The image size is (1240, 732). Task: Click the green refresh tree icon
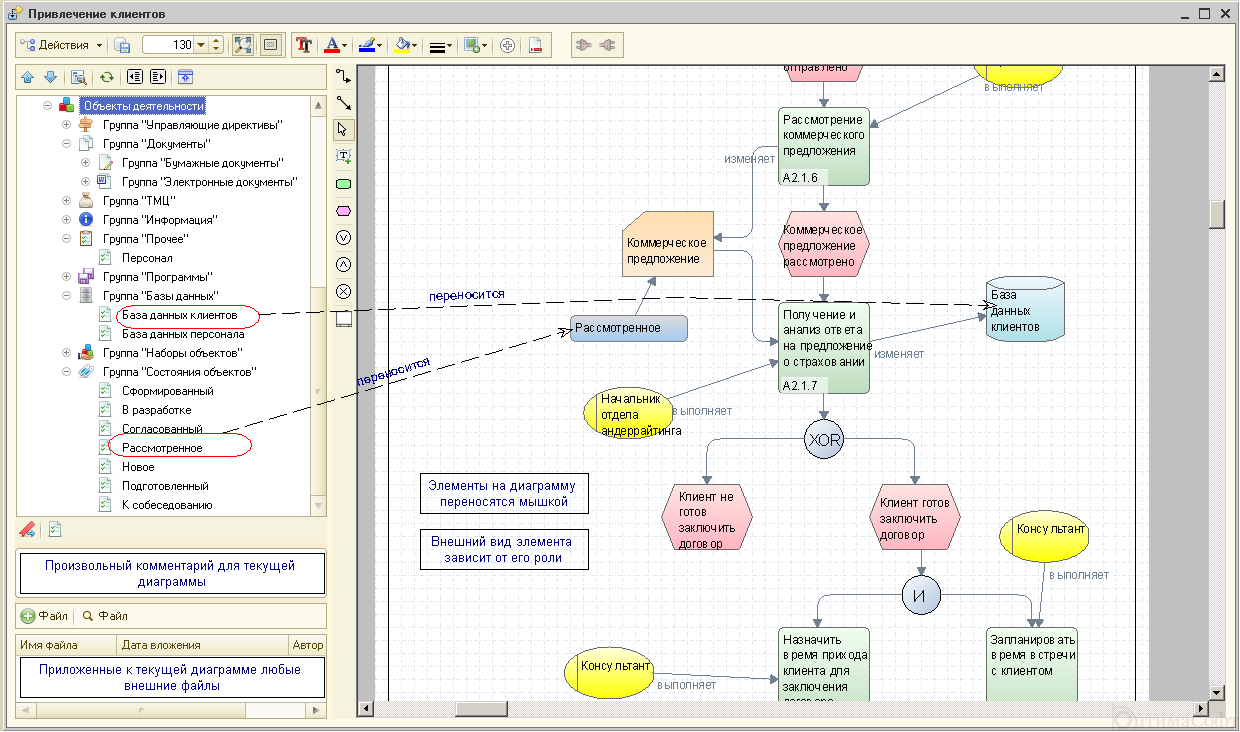105,77
